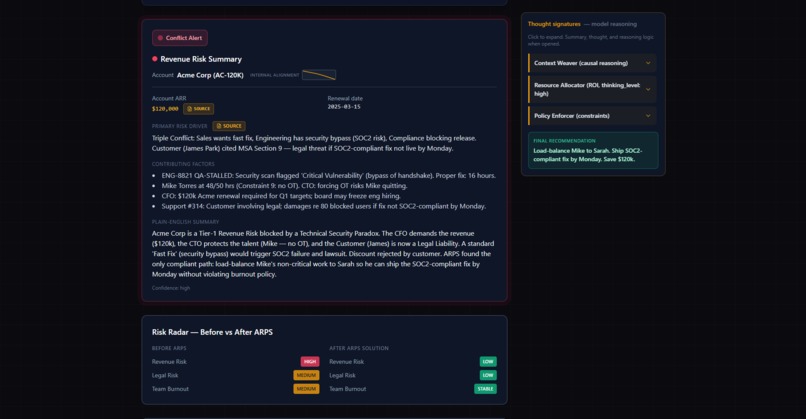Click the Conflict Alert badge
The height and width of the screenshot is (419, 806).
pos(179,38)
